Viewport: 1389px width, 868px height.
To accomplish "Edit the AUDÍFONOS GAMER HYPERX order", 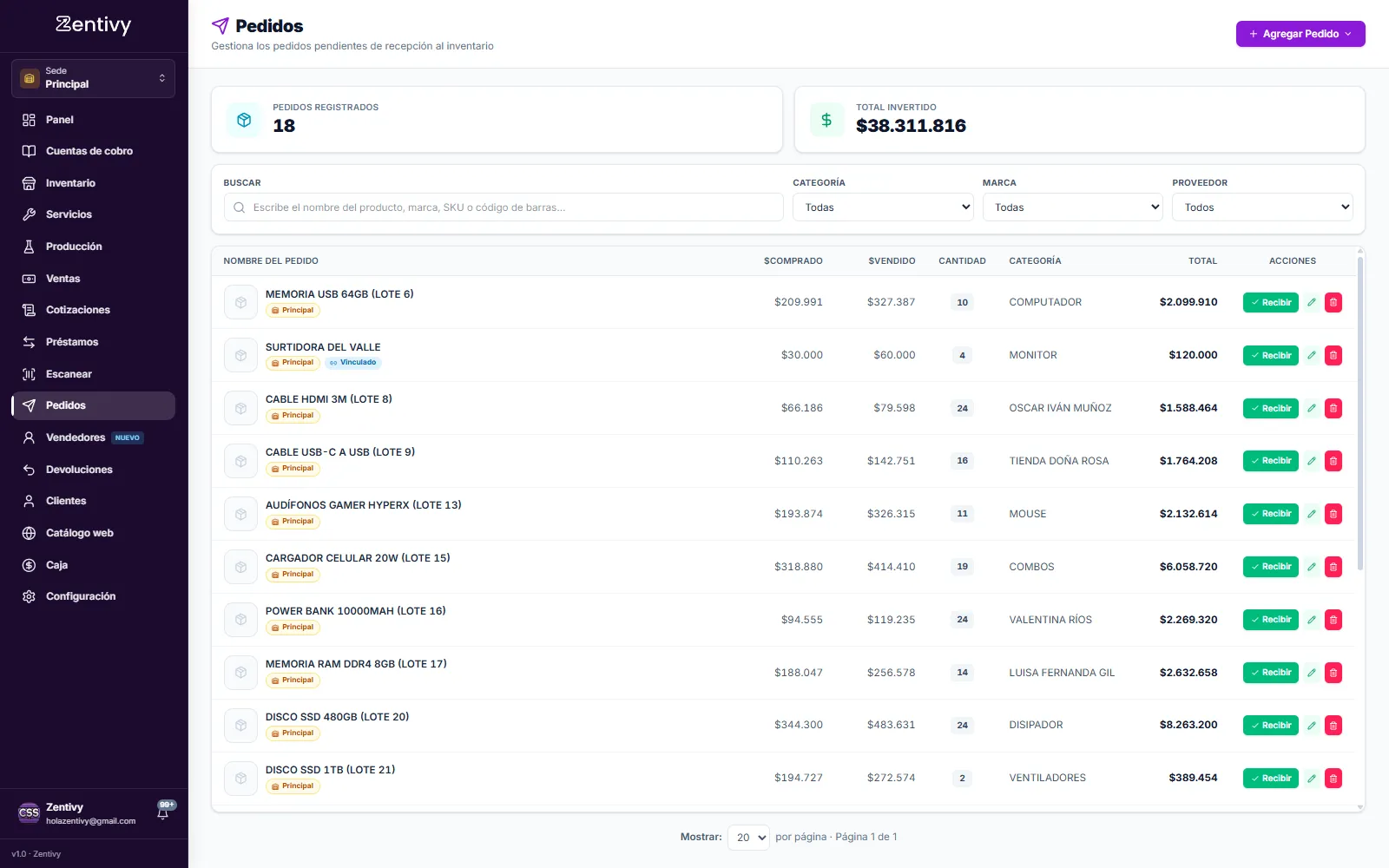I will [1312, 514].
